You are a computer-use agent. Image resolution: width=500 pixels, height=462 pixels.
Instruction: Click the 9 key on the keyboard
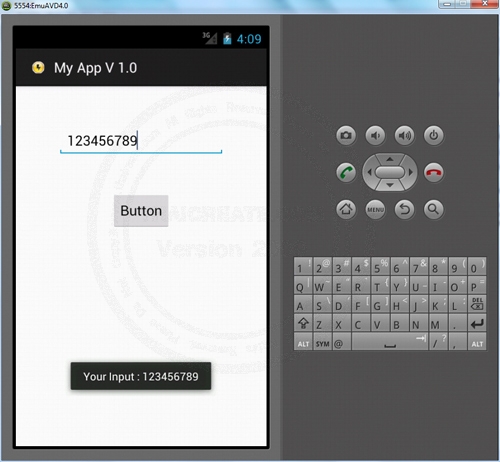[x=458, y=266]
